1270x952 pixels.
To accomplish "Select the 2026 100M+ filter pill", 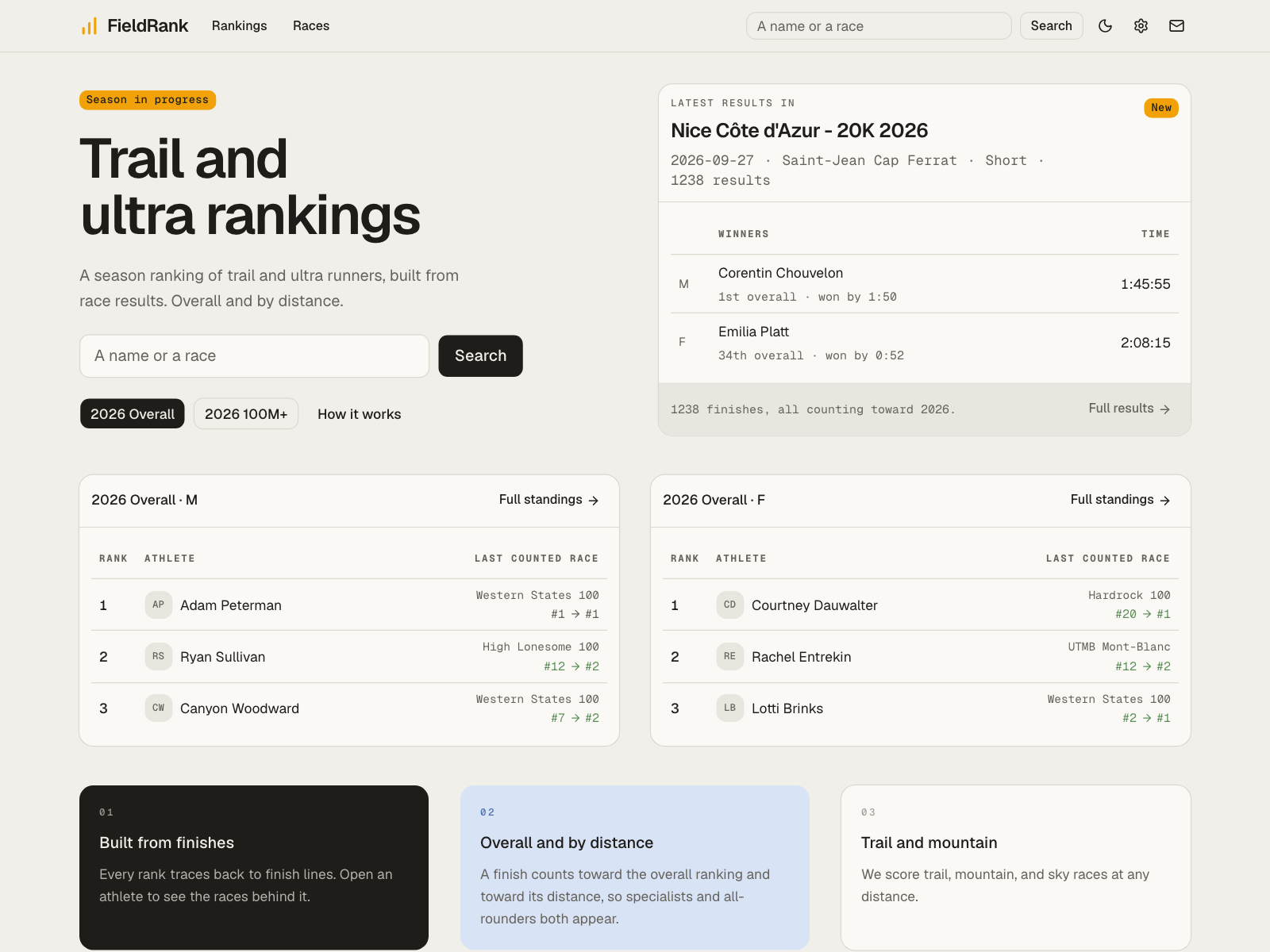I will tap(246, 413).
